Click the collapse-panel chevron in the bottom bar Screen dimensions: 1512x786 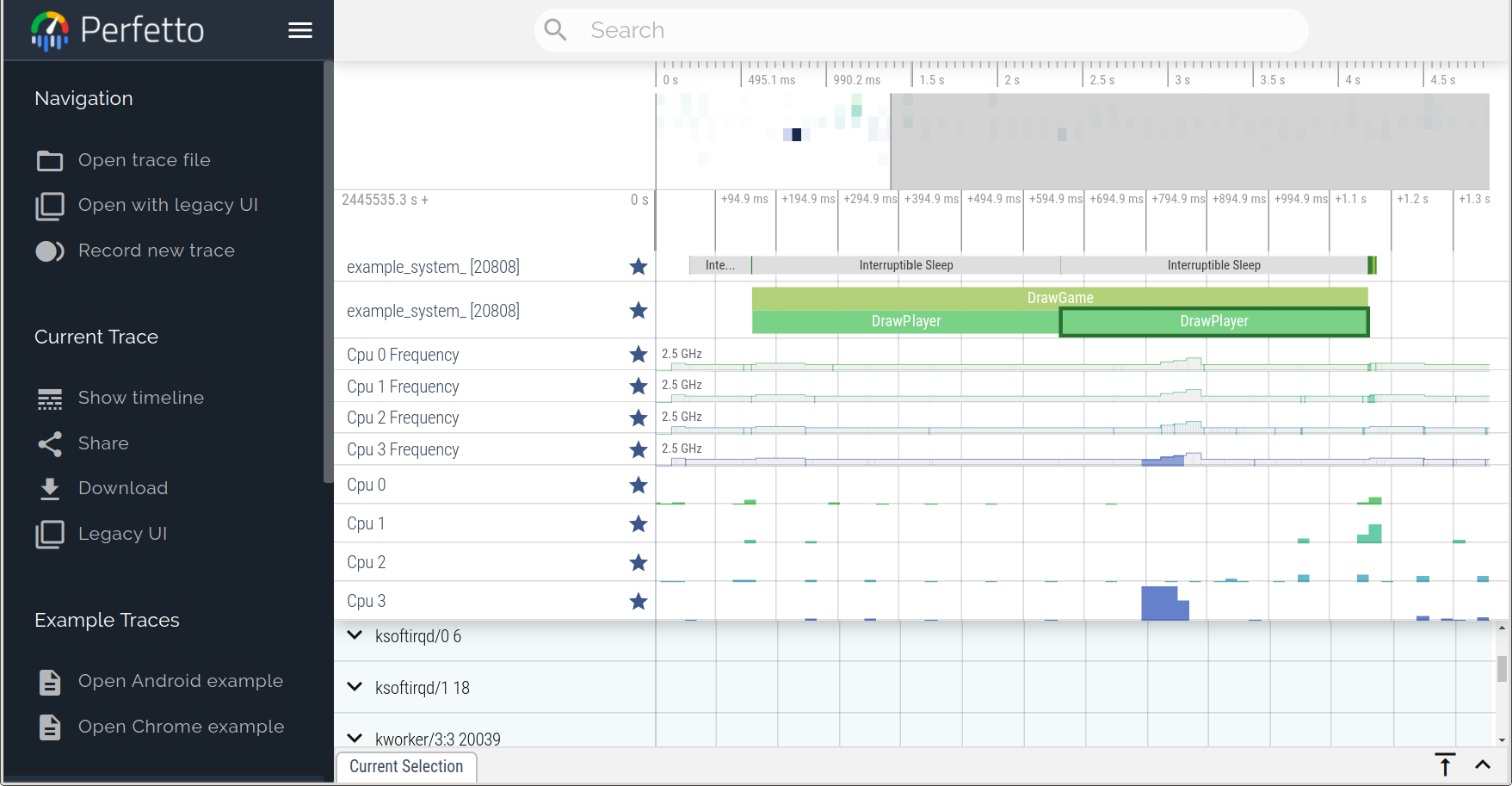1482,764
